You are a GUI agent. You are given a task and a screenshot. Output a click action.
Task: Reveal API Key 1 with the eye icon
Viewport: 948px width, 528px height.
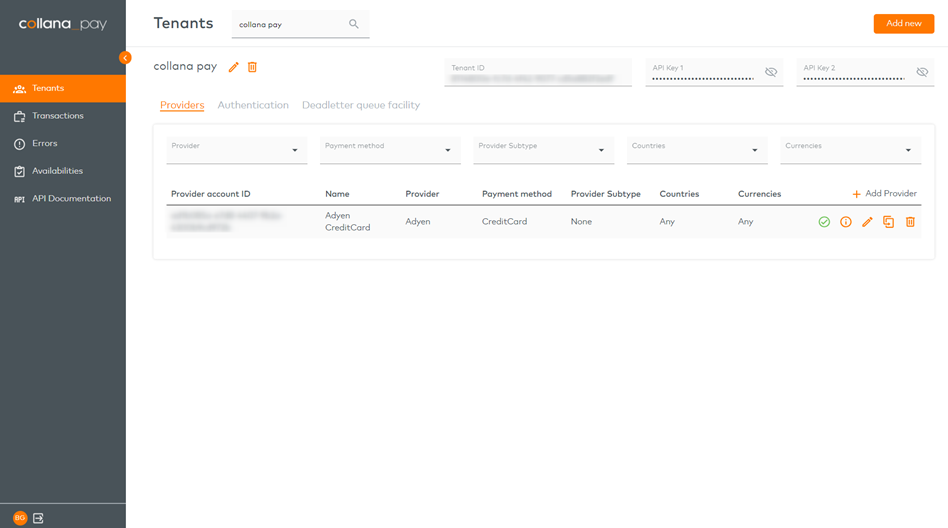tap(771, 72)
